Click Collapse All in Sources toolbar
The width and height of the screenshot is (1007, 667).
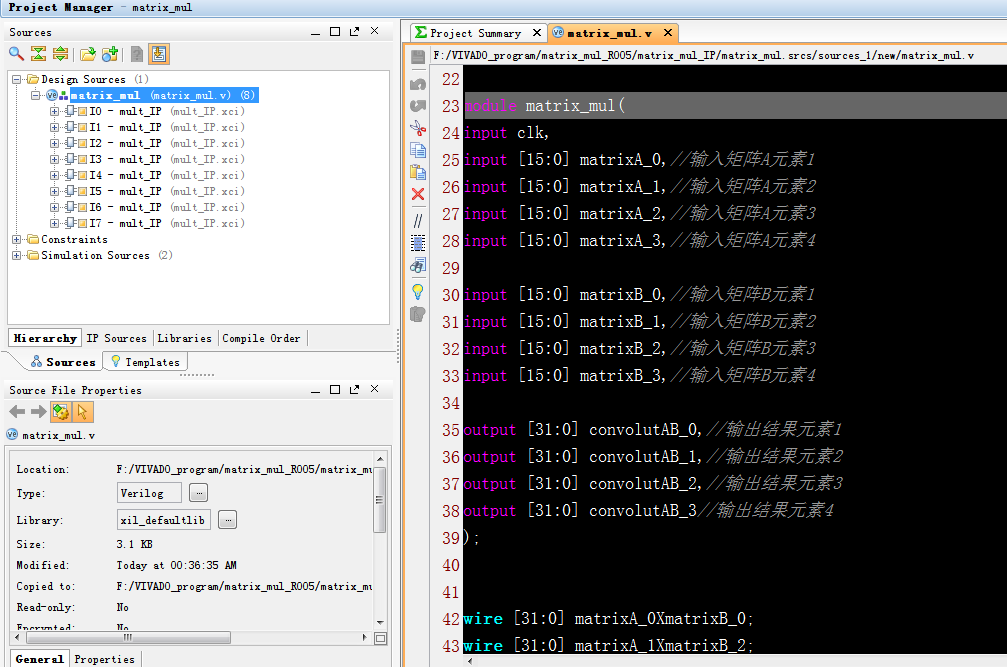click(38, 54)
